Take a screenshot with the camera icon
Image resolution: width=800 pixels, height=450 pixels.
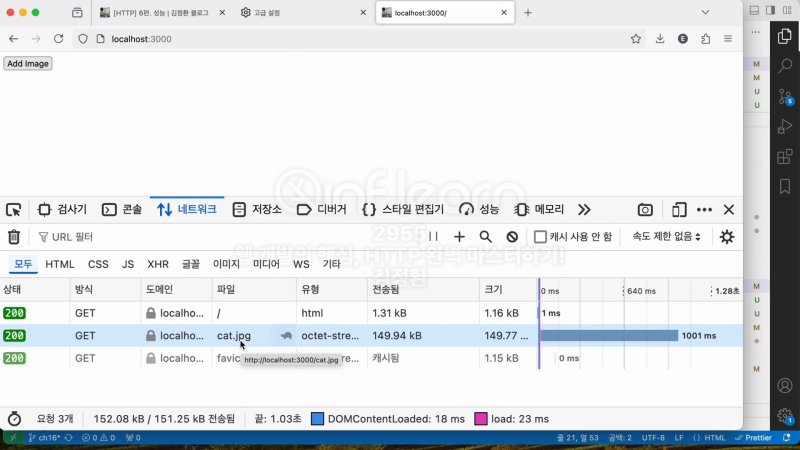[646, 210]
